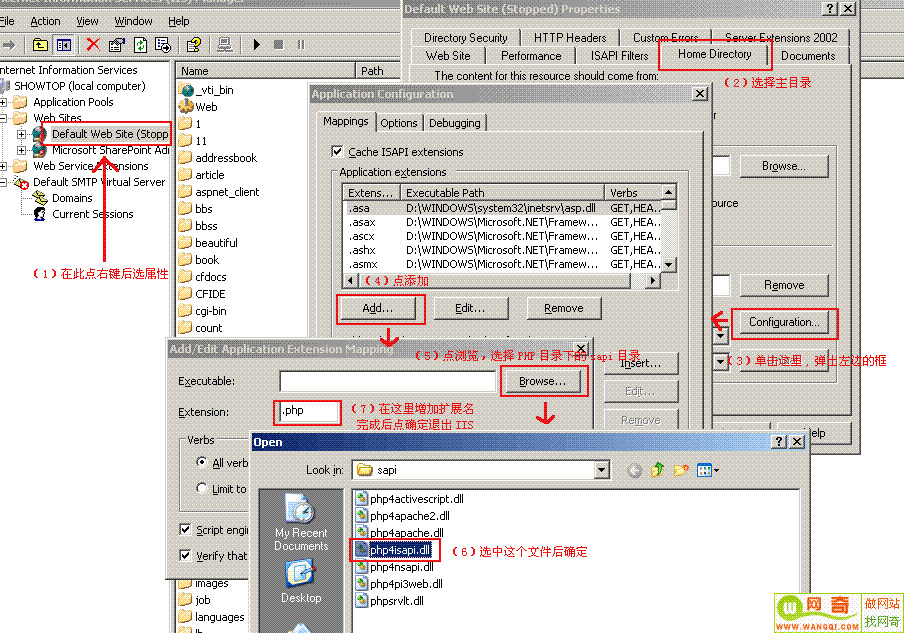Switch to the Documents tab
The width and height of the screenshot is (904, 633).
(808, 56)
